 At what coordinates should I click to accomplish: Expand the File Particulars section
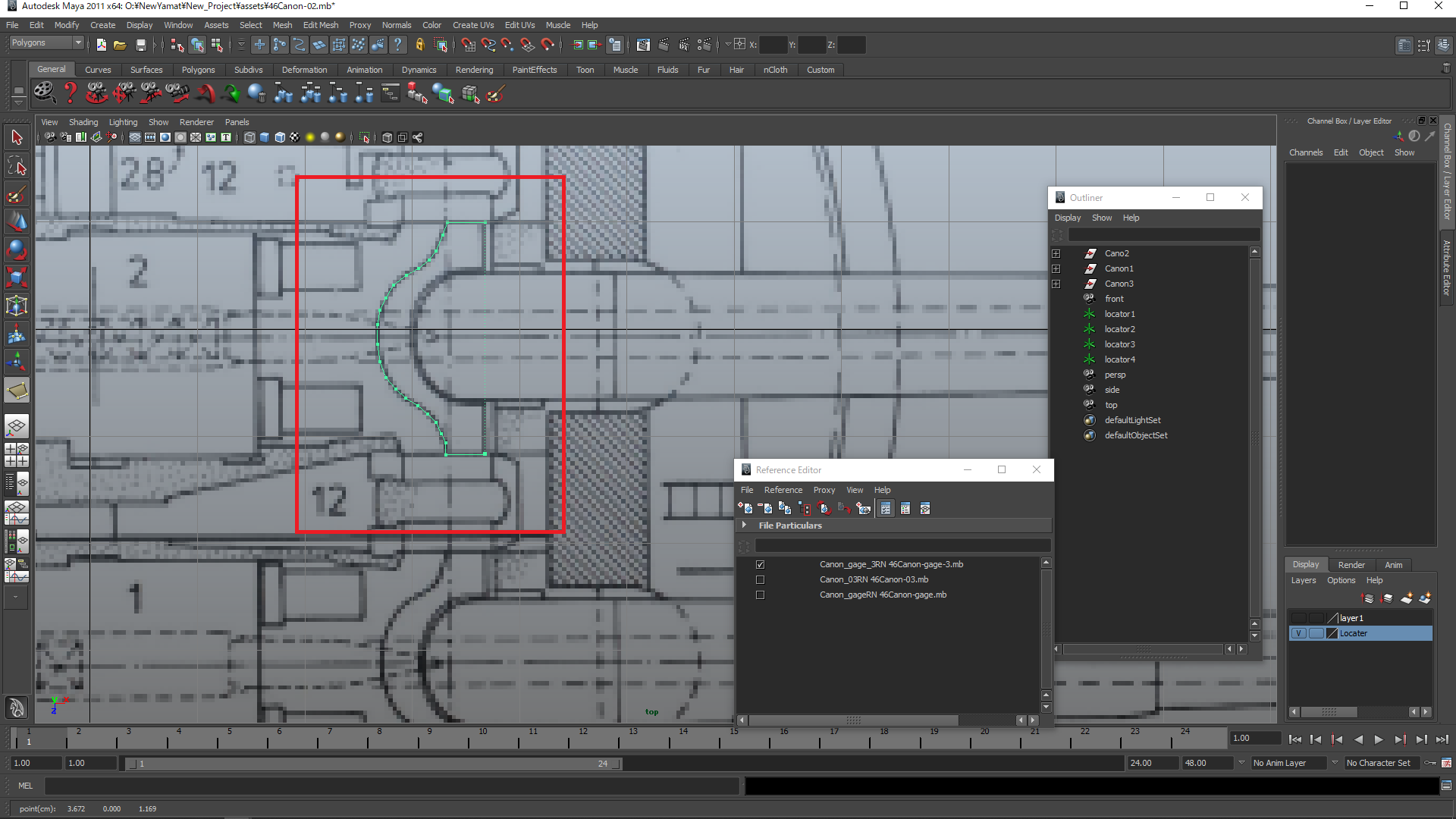(x=745, y=526)
